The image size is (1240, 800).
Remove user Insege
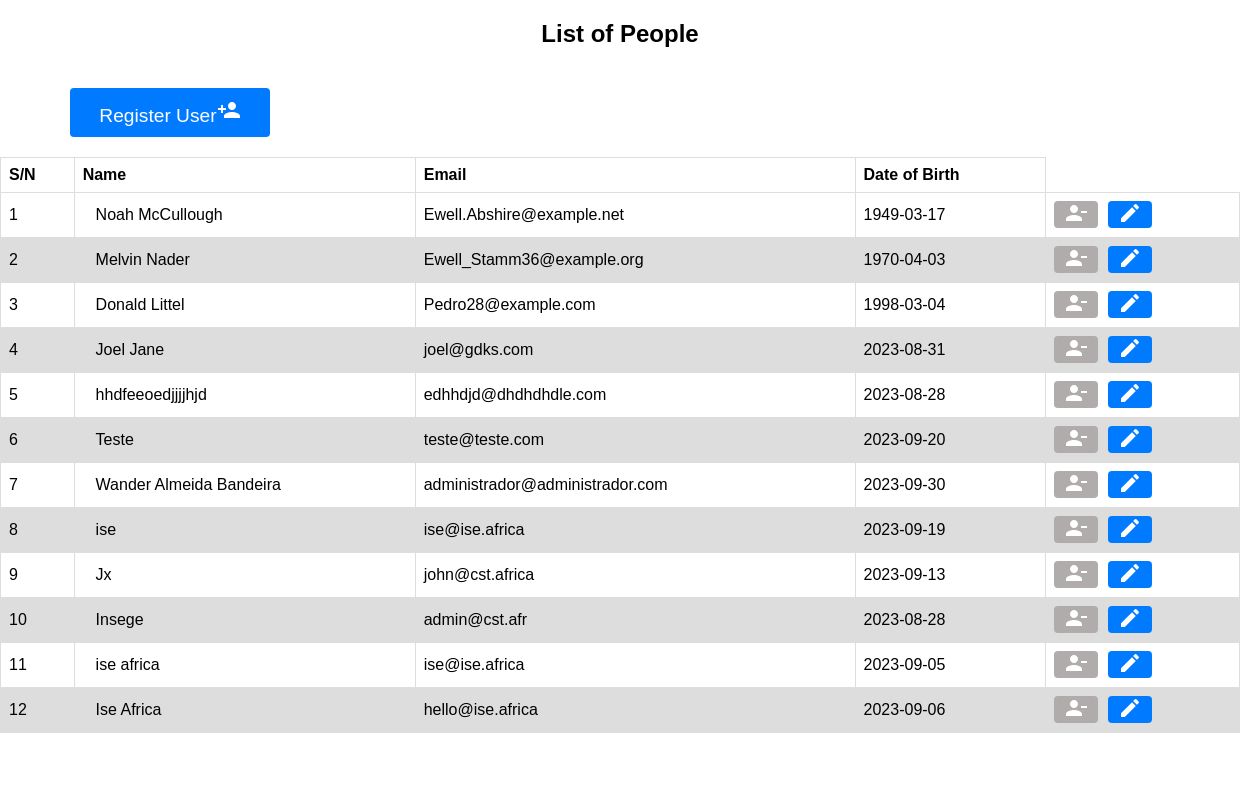coord(1076,620)
